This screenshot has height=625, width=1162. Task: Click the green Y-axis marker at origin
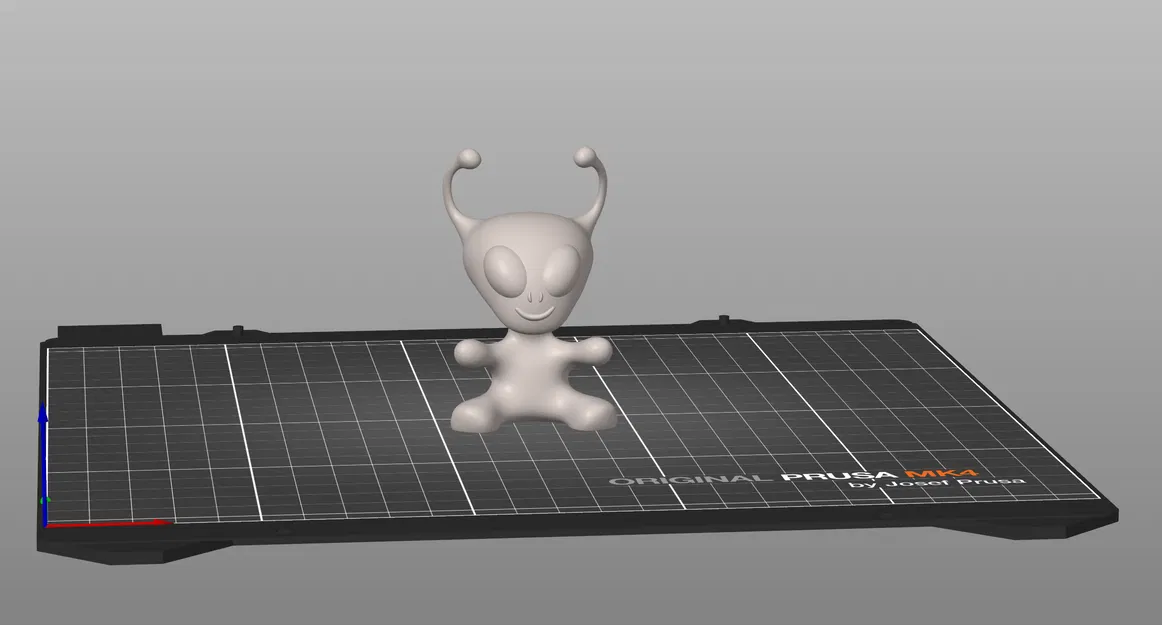[x=44, y=500]
